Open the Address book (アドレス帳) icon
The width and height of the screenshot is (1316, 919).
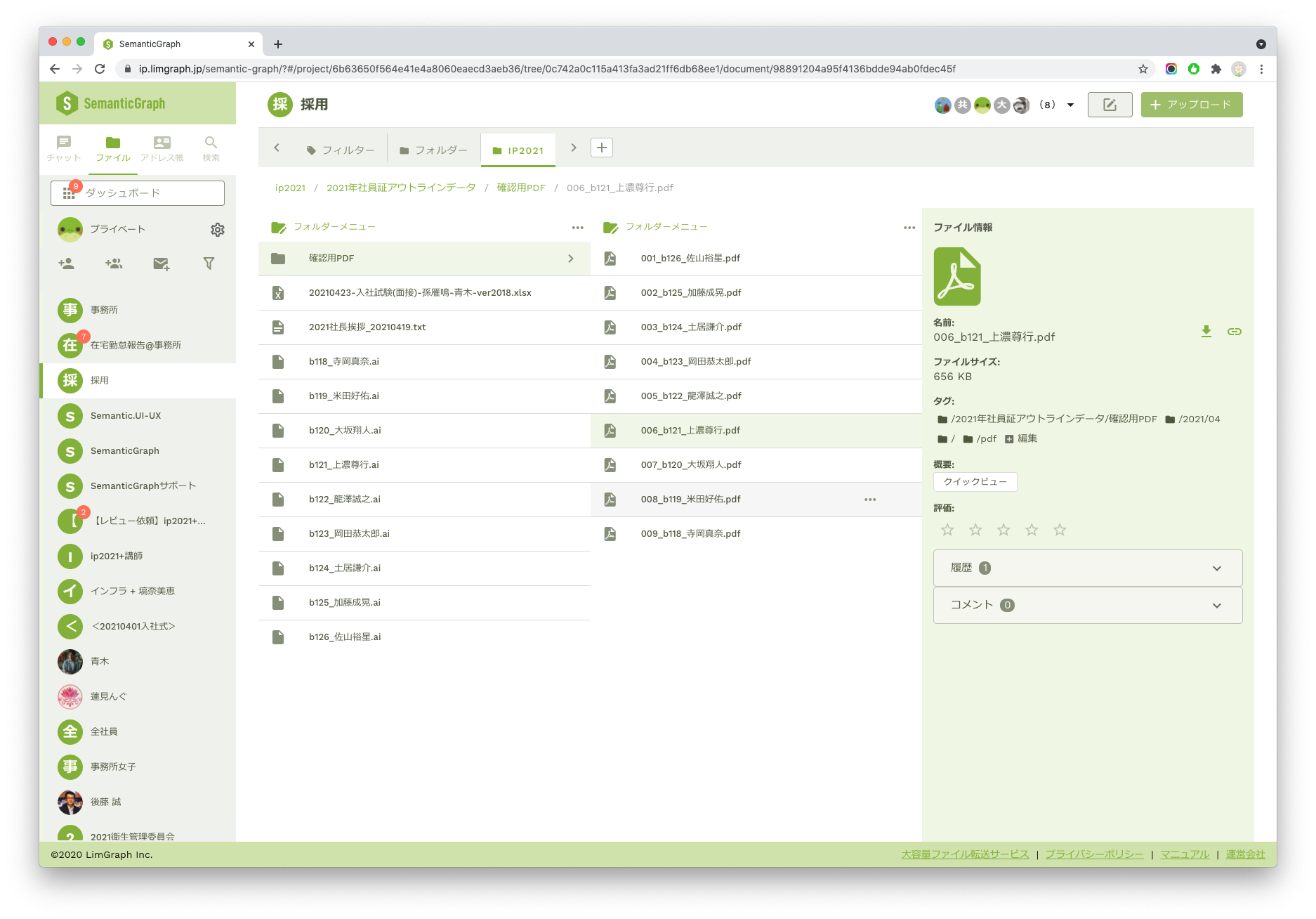pos(162,148)
